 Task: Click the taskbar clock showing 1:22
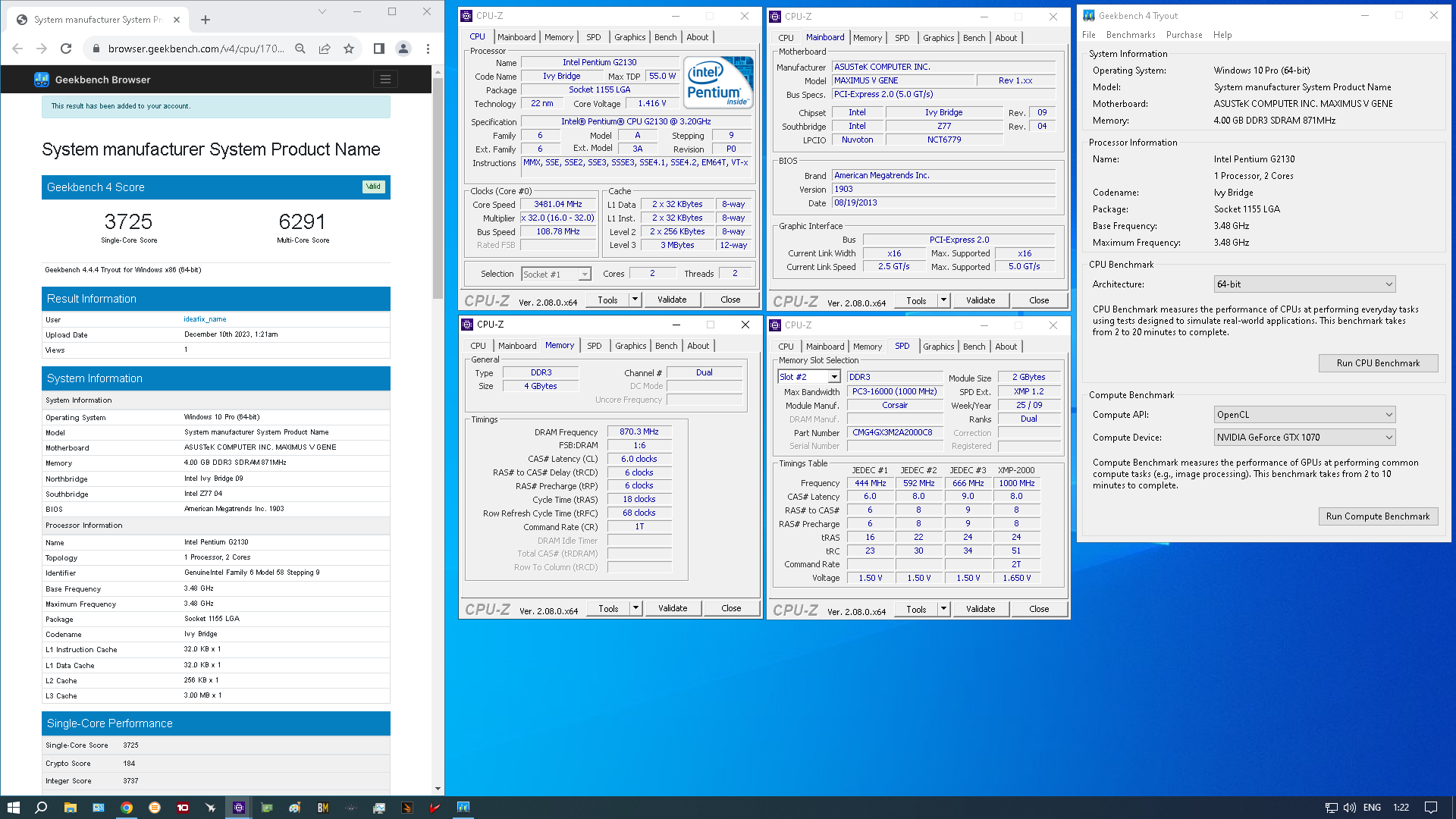click(1401, 808)
